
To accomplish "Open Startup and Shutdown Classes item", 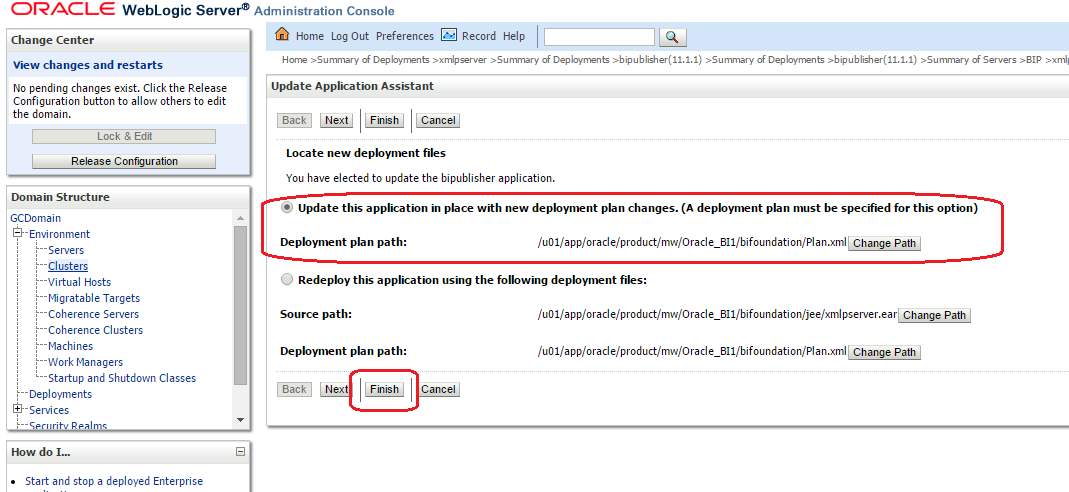I will 122,378.
